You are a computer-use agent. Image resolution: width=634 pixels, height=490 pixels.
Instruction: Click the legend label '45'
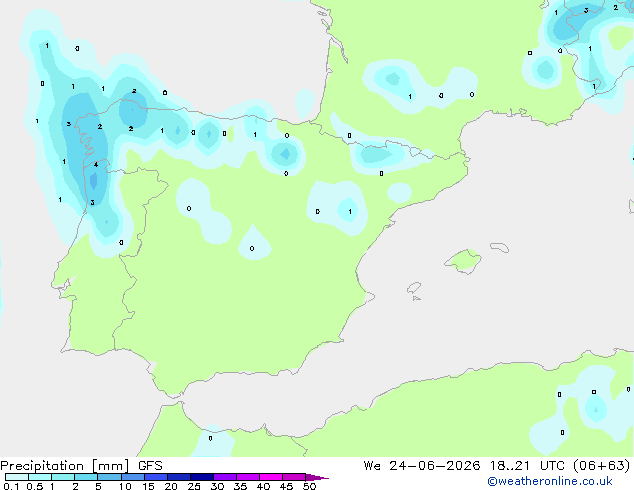tap(287, 486)
